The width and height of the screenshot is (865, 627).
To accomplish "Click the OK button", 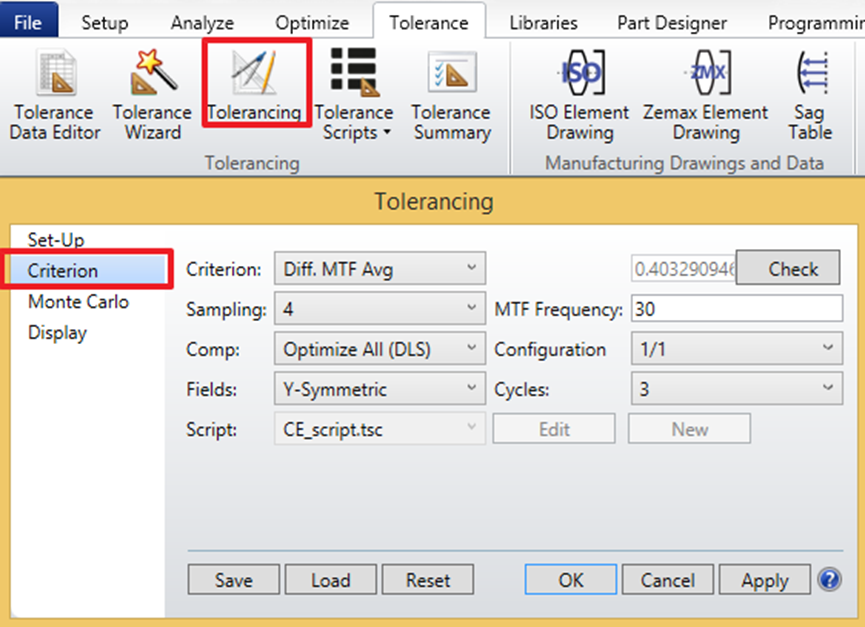I will (571, 580).
